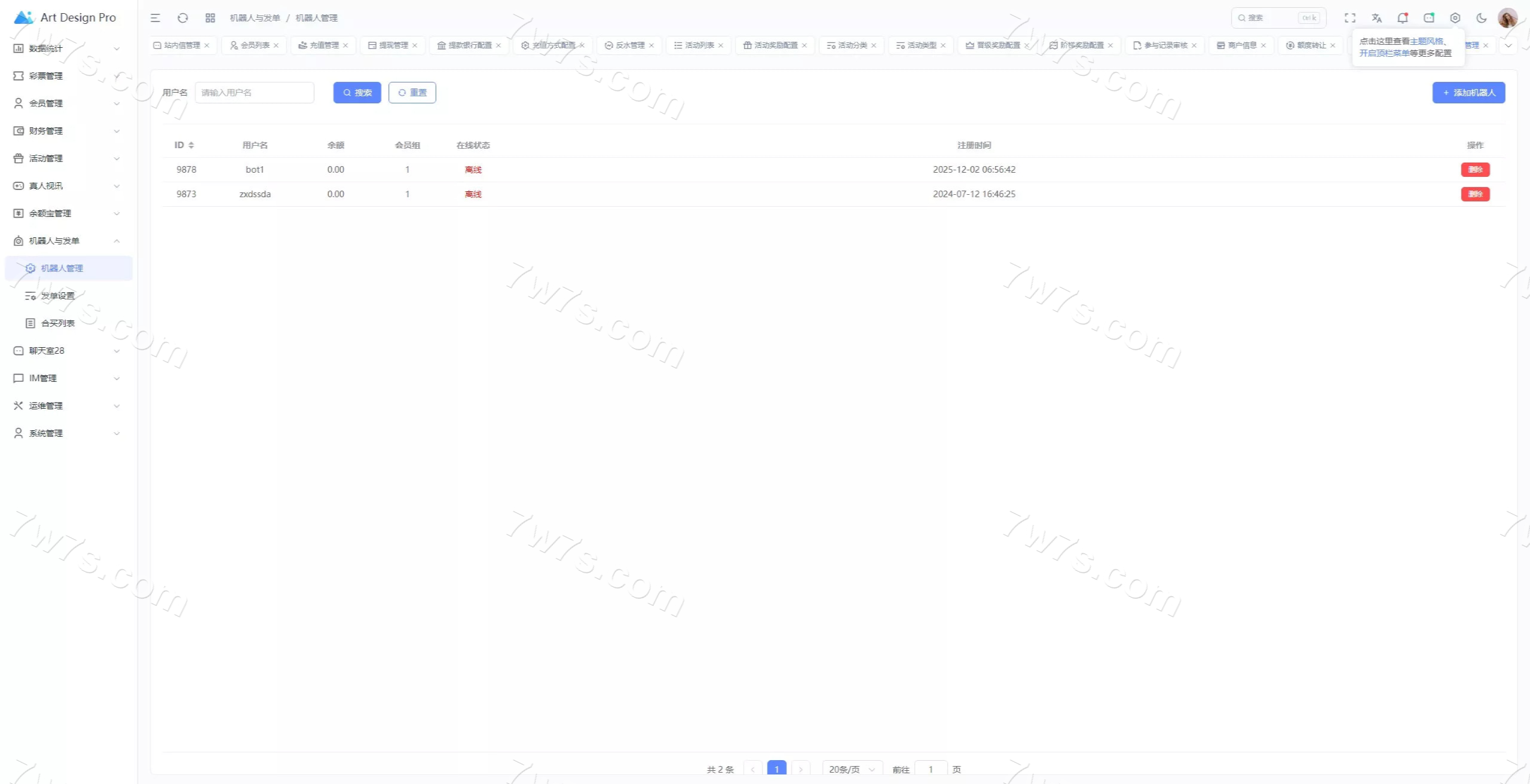This screenshot has width=1530, height=784.
Task: Open the quick-entry grid icon
Action: click(x=210, y=18)
